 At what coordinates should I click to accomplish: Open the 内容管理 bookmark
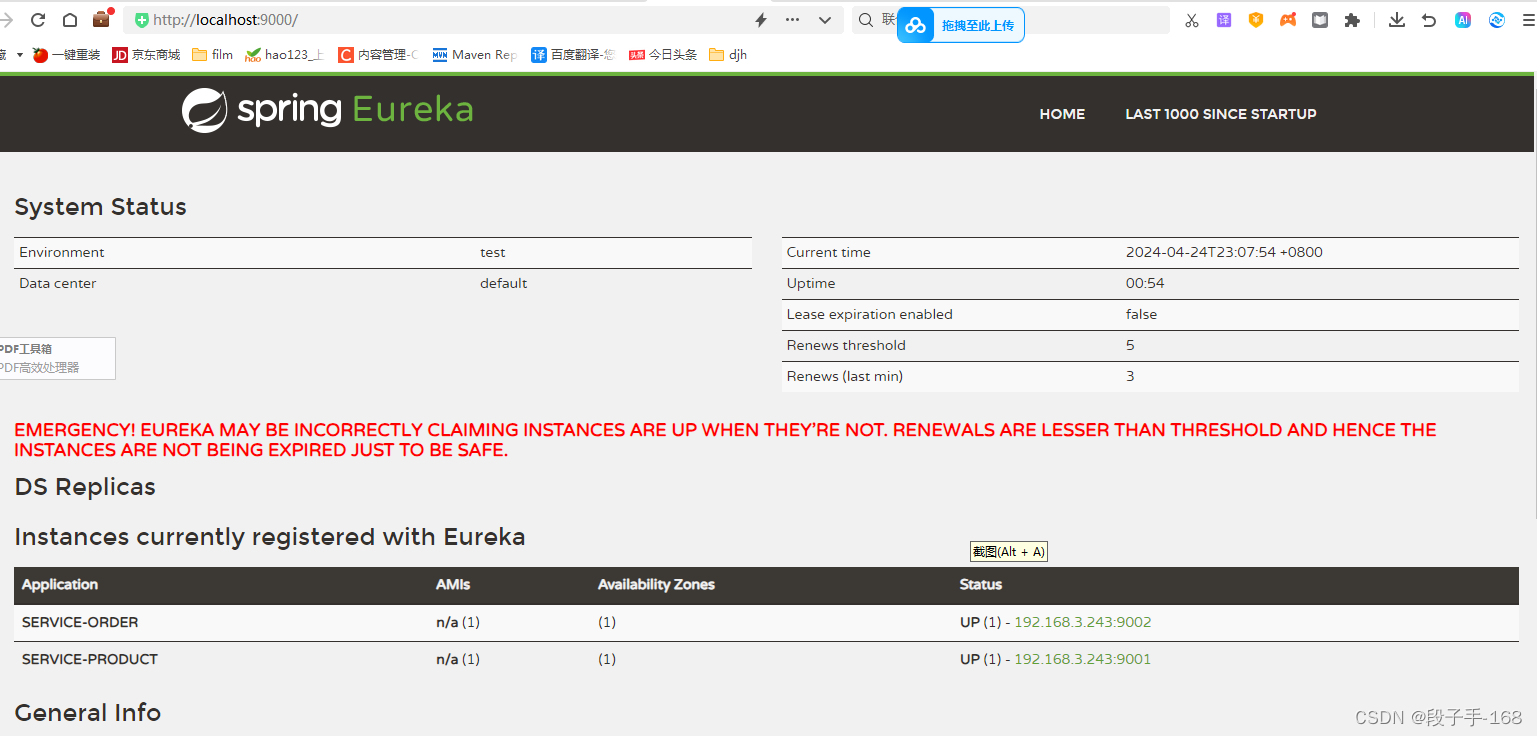377,55
